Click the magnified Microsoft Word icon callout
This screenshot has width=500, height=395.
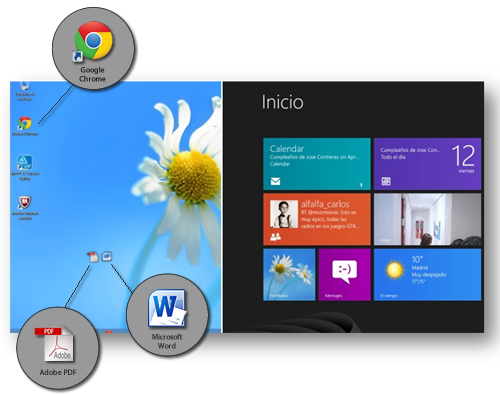tap(167, 308)
